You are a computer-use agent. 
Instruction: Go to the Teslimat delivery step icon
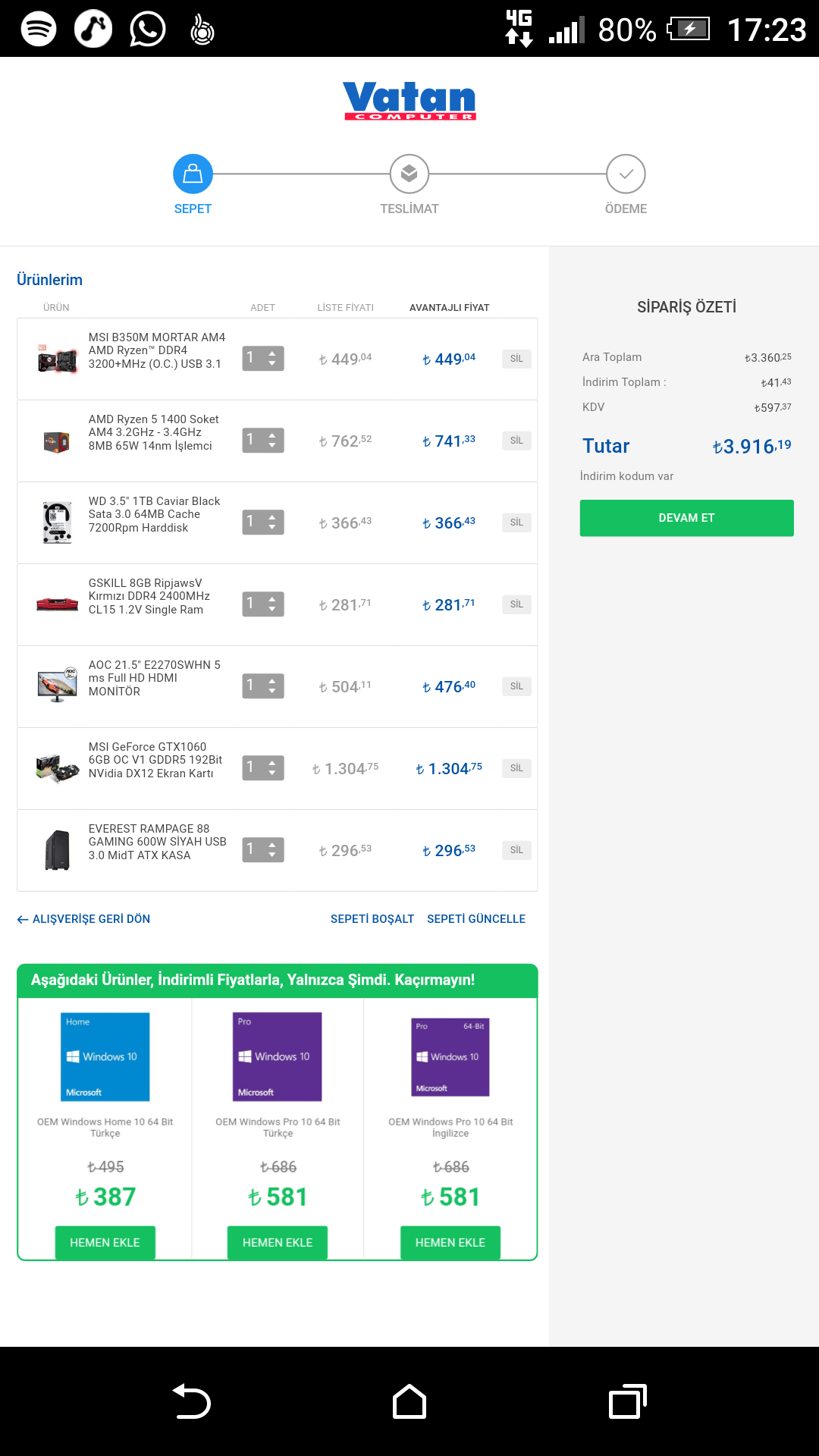[409, 174]
